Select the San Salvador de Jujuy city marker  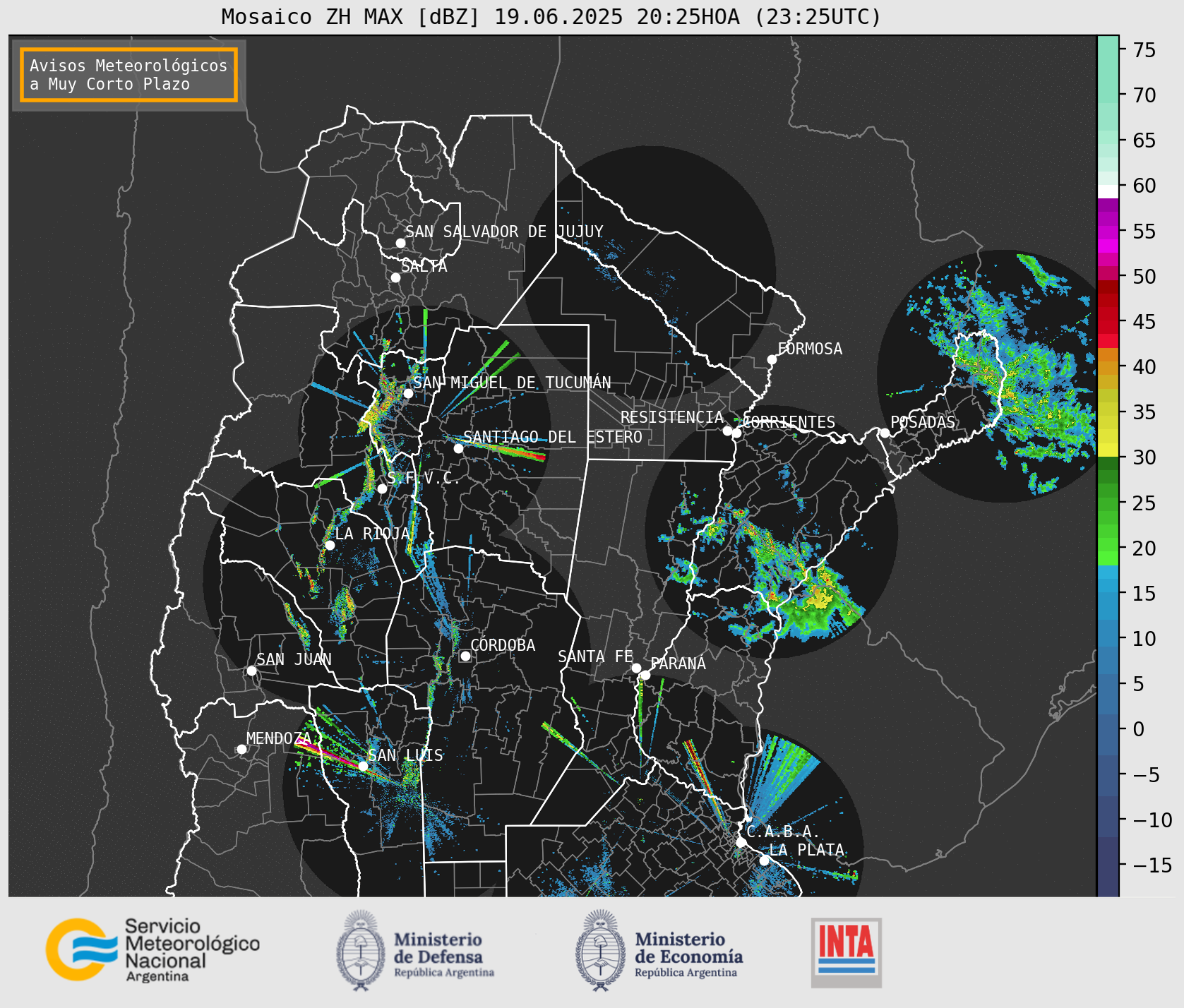coord(400,243)
